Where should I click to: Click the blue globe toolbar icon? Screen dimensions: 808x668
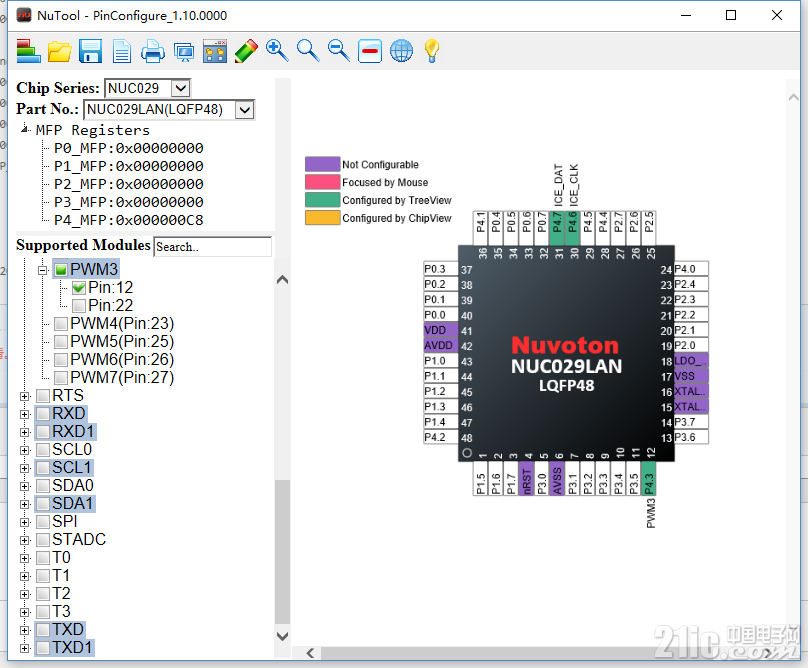coord(401,51)
